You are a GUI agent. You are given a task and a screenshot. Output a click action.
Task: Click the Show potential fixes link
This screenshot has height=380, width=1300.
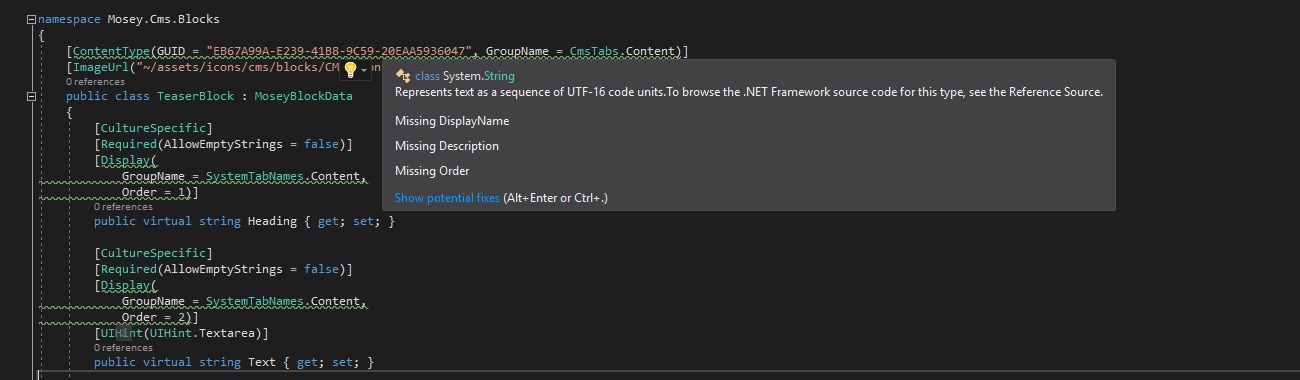point(447,198)
